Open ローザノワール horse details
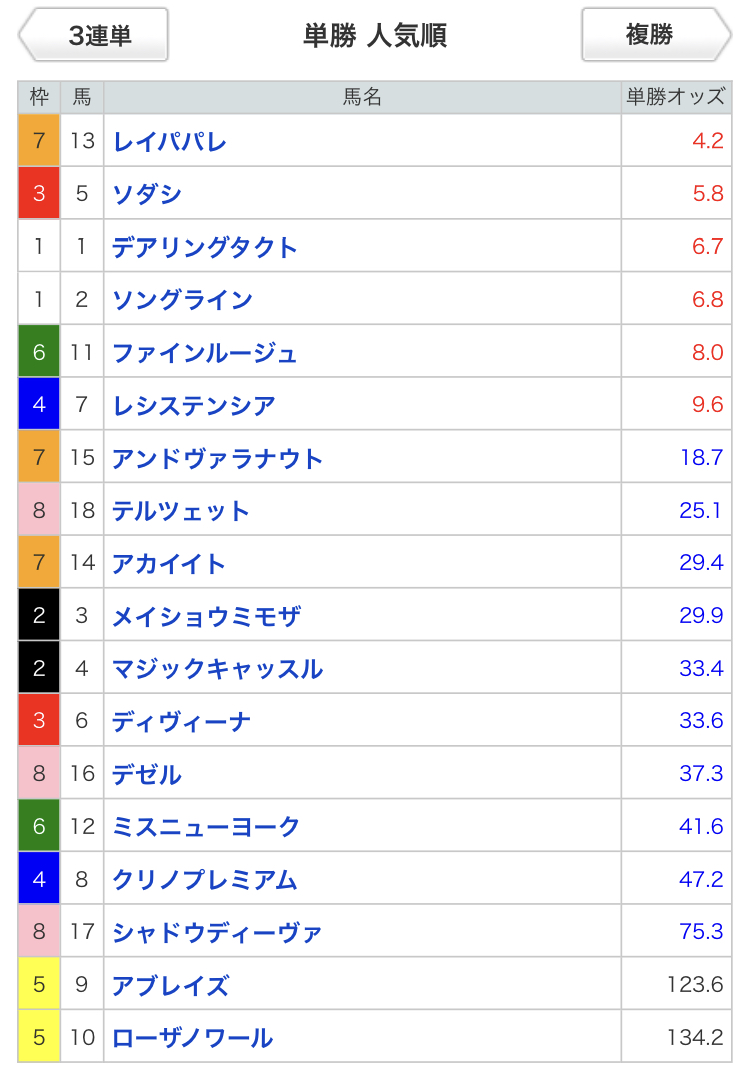 click(x=193, y=1038)
